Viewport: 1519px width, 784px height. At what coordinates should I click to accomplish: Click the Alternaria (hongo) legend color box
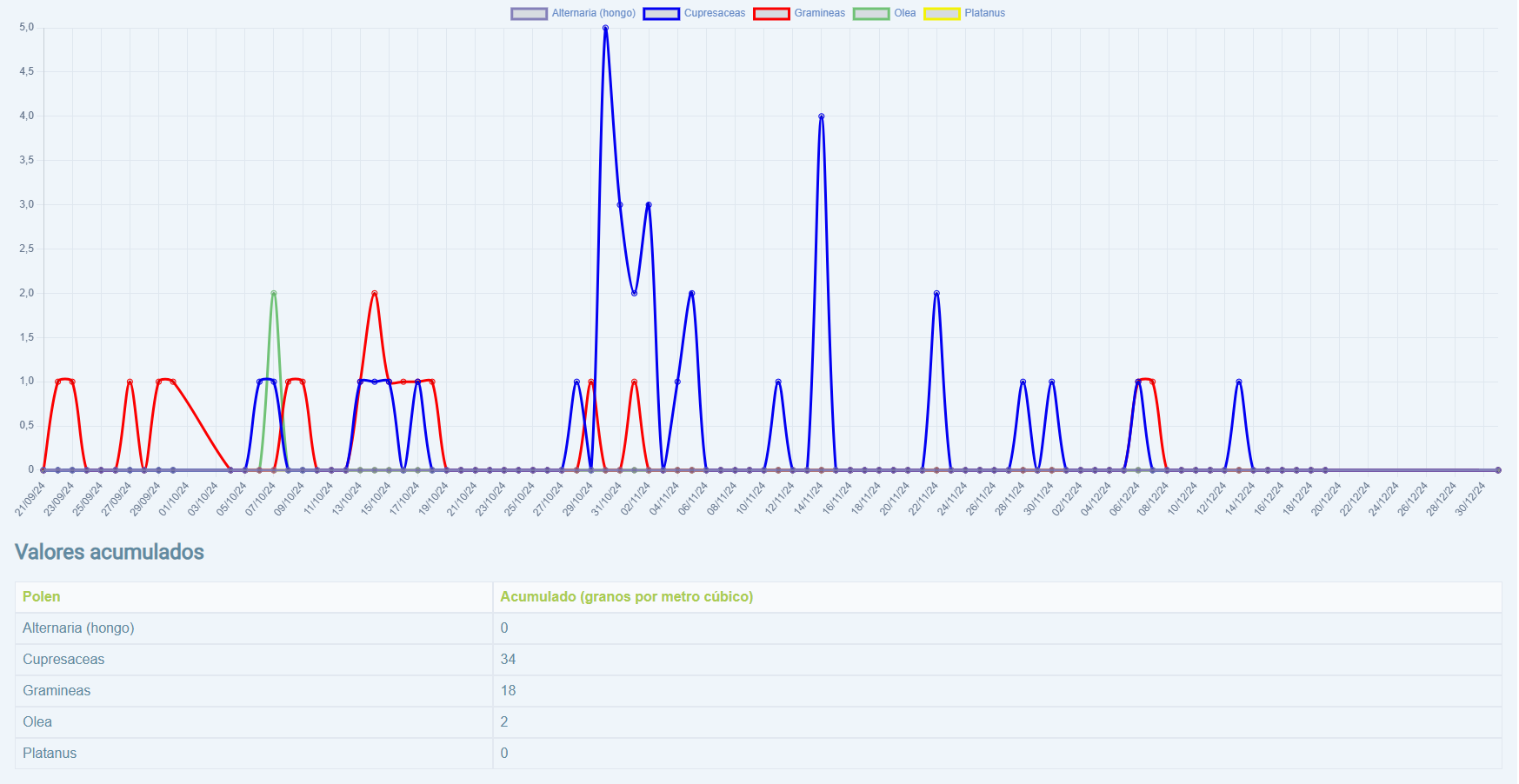(x=529, y=13)
